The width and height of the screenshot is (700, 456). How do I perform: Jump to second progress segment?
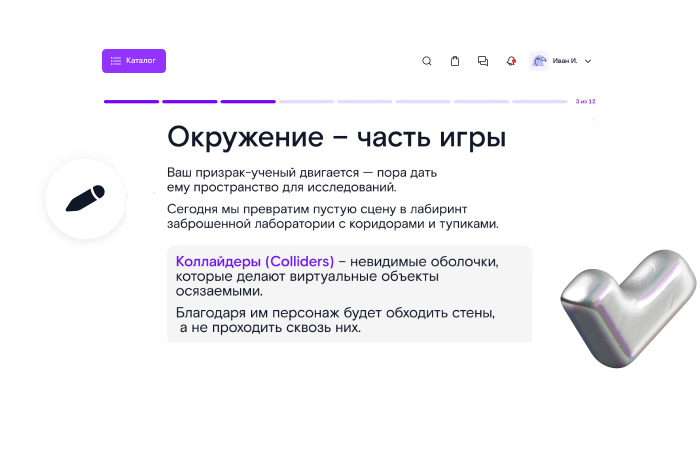[x=189, y=101]
